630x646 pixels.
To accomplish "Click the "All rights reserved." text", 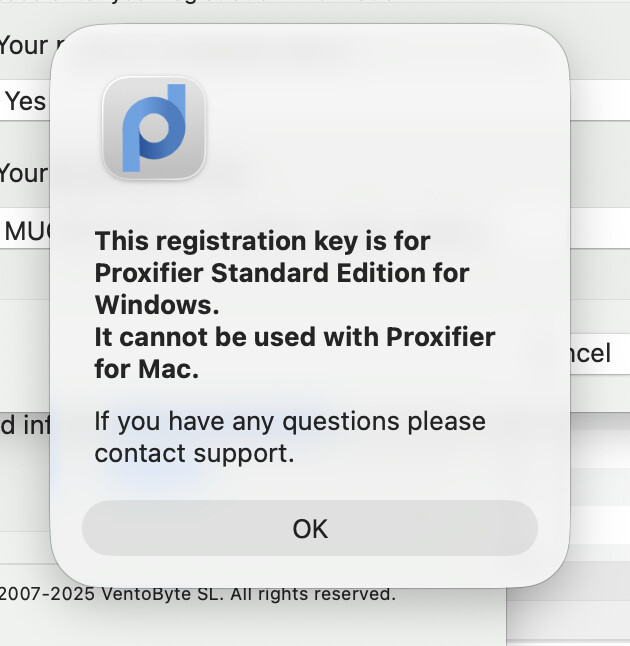I will (x=313, y=594).
